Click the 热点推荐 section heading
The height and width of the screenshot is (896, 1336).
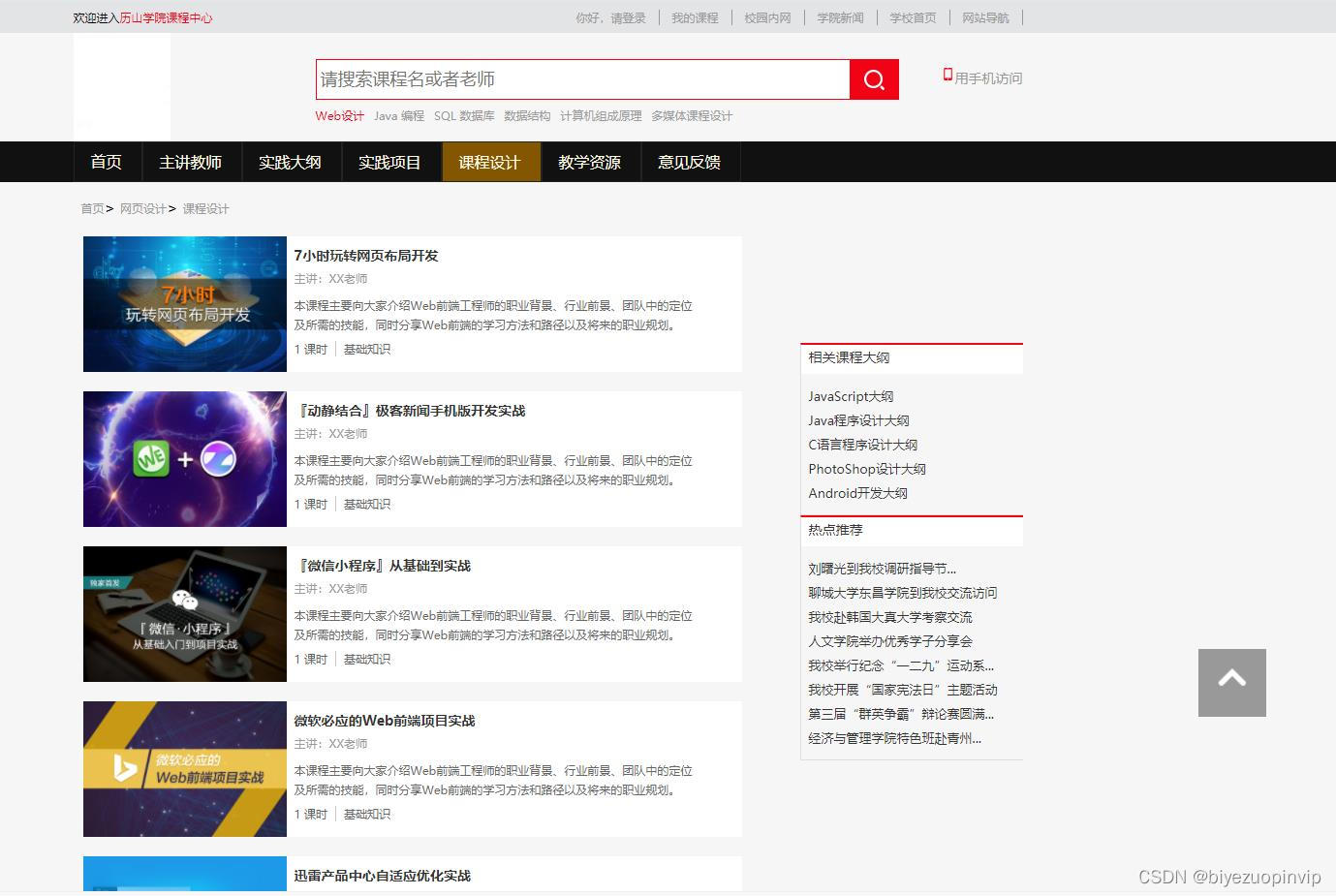[x=836, y=530]
